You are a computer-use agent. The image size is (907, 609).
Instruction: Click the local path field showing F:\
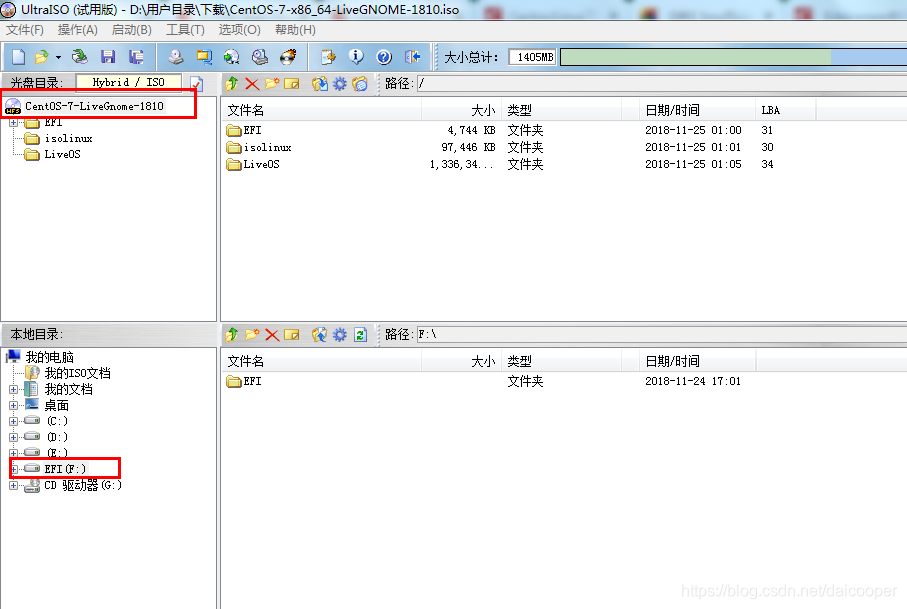tap(662, 334)
